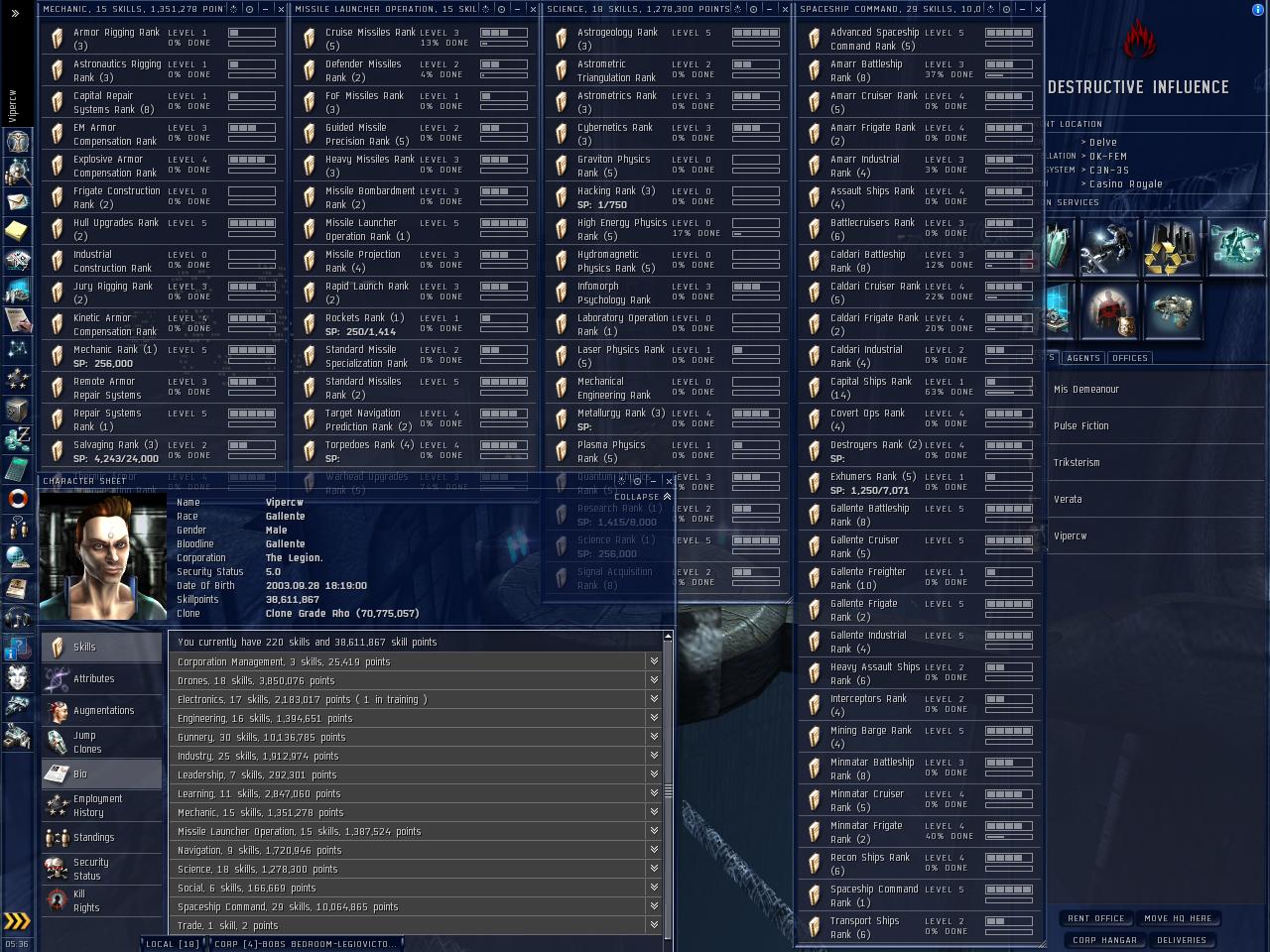Click the circle icon in Science window header
1270x952 pixels.
(x=754, y=9)
